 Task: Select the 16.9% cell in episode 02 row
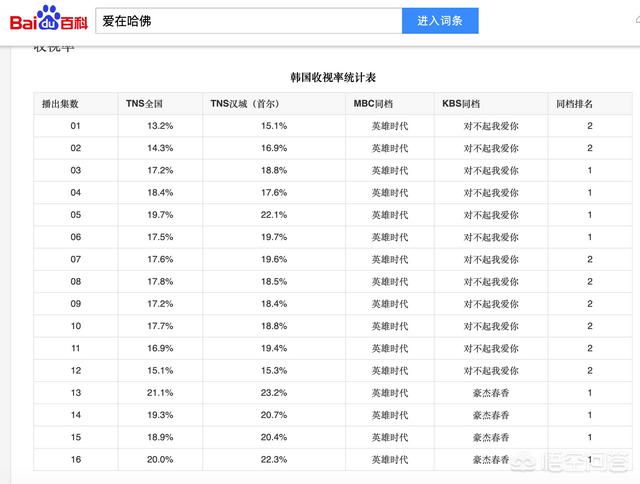(274, 148)
